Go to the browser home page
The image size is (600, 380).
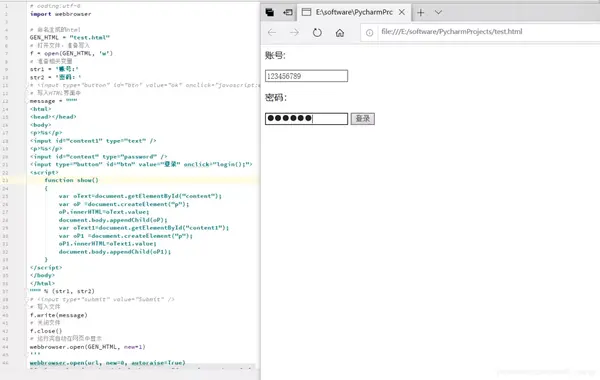pyautogui.click(x=340, y=33)
